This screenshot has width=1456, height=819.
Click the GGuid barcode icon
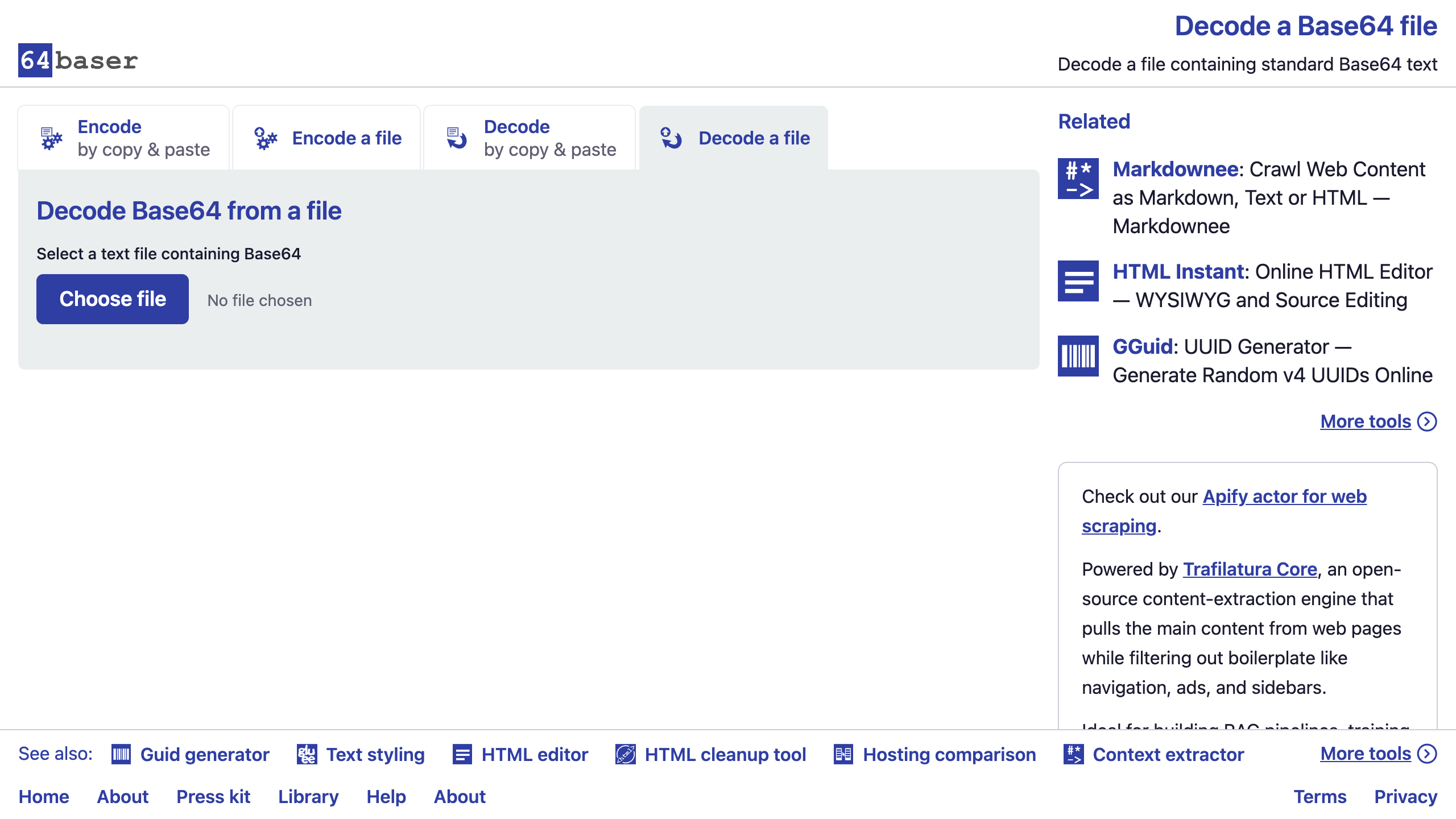[x=1078, y=356]
